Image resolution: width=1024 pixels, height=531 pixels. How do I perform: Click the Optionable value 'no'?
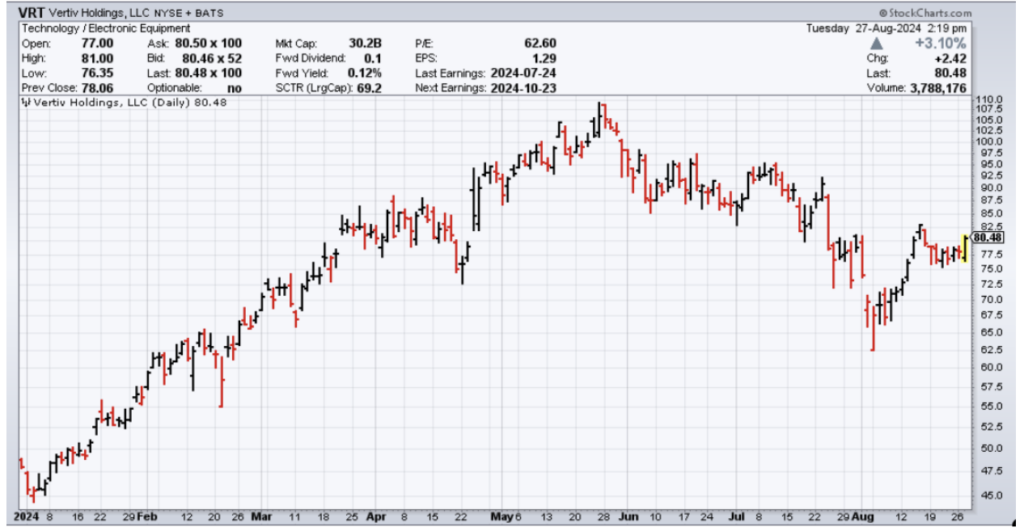(x=234, y=88)
